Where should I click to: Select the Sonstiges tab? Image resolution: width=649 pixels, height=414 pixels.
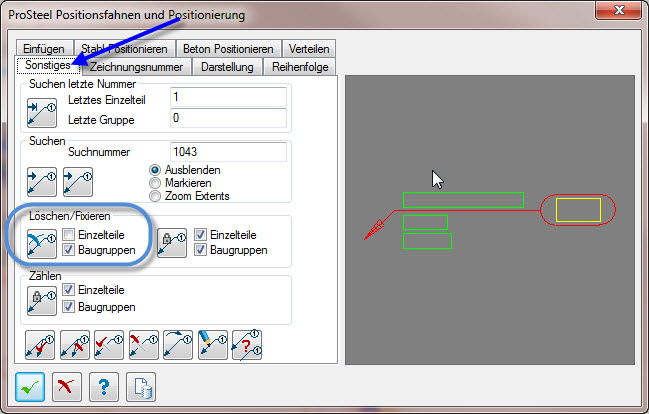(x=48, y=65)
